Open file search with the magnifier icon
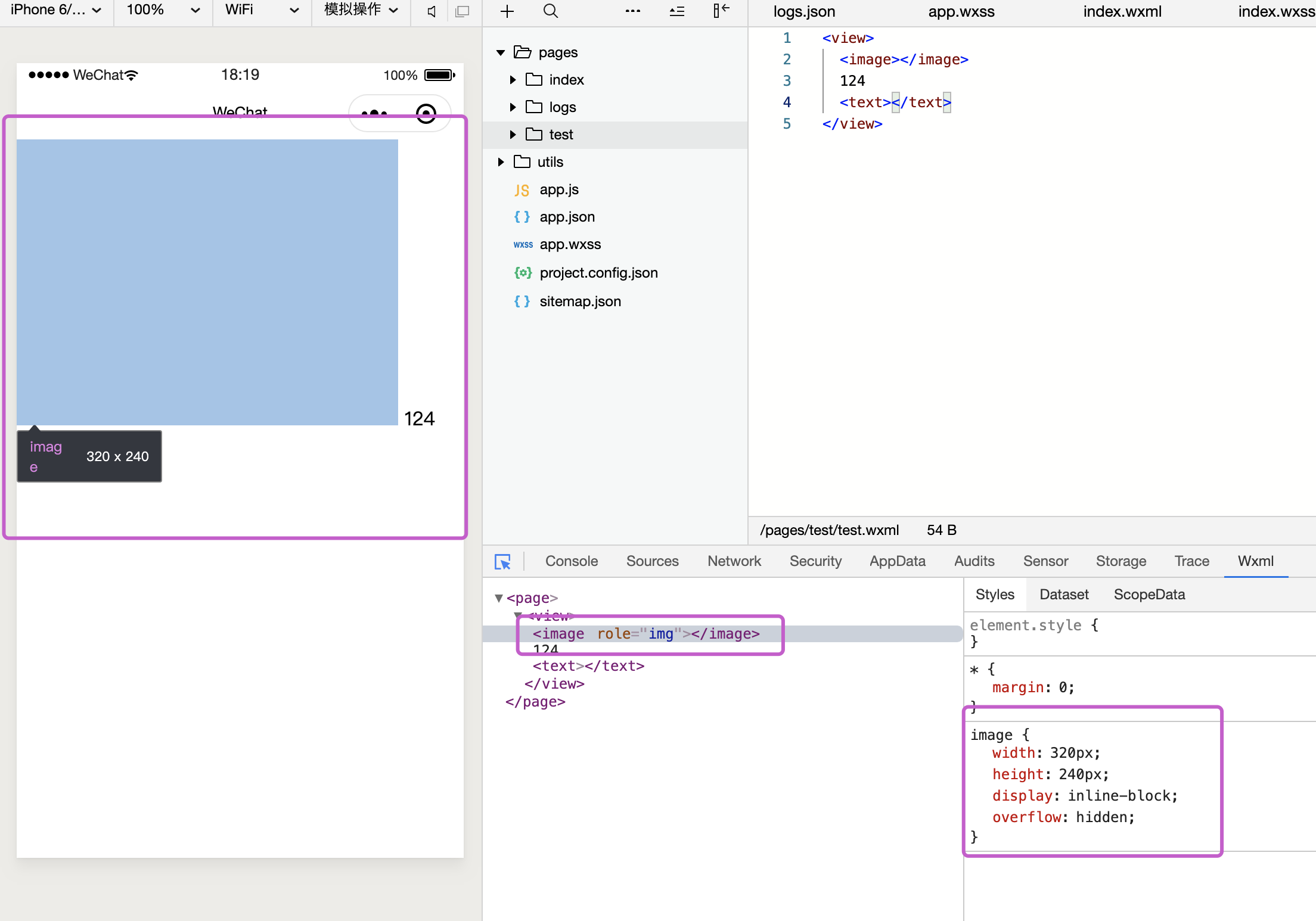This screenshot has height=921, width=1316. 551,11
